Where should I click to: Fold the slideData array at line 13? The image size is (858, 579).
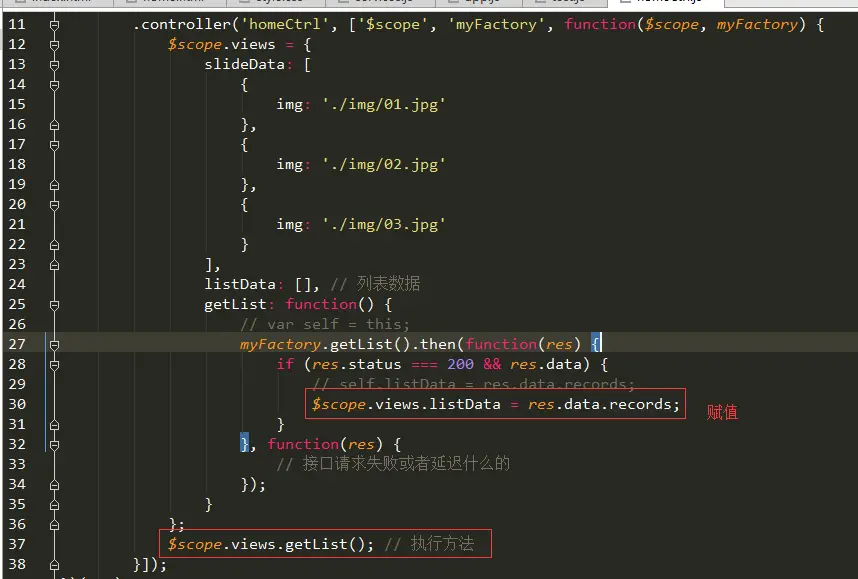tap(54, 65)
